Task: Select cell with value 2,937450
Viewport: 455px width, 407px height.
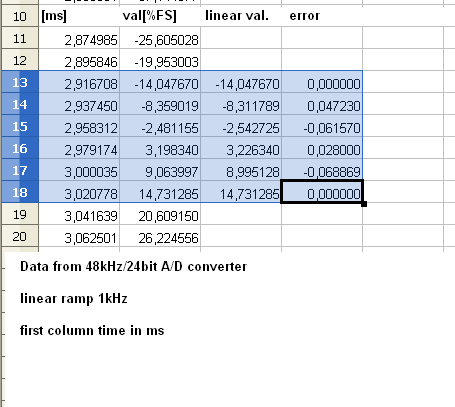Action: [79, 104]
